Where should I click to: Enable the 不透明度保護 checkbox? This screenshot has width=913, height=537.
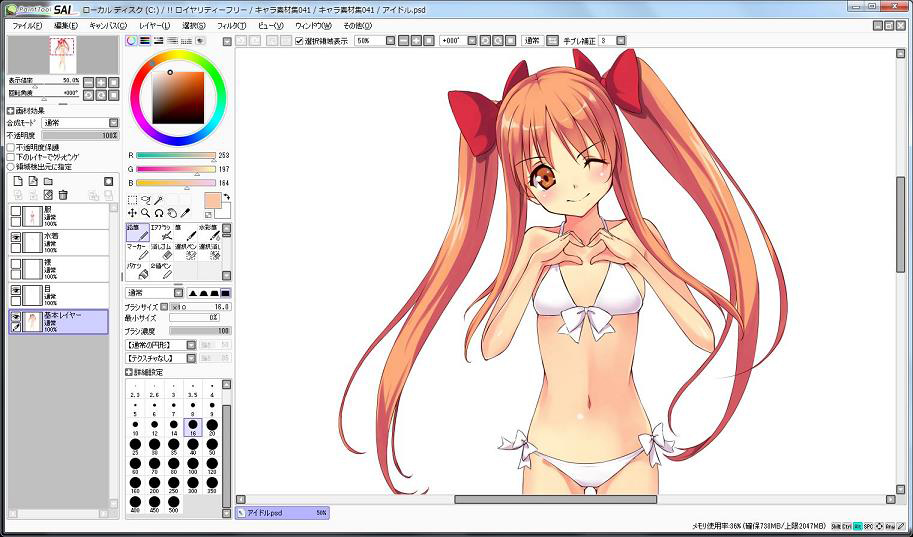(11, 148)
